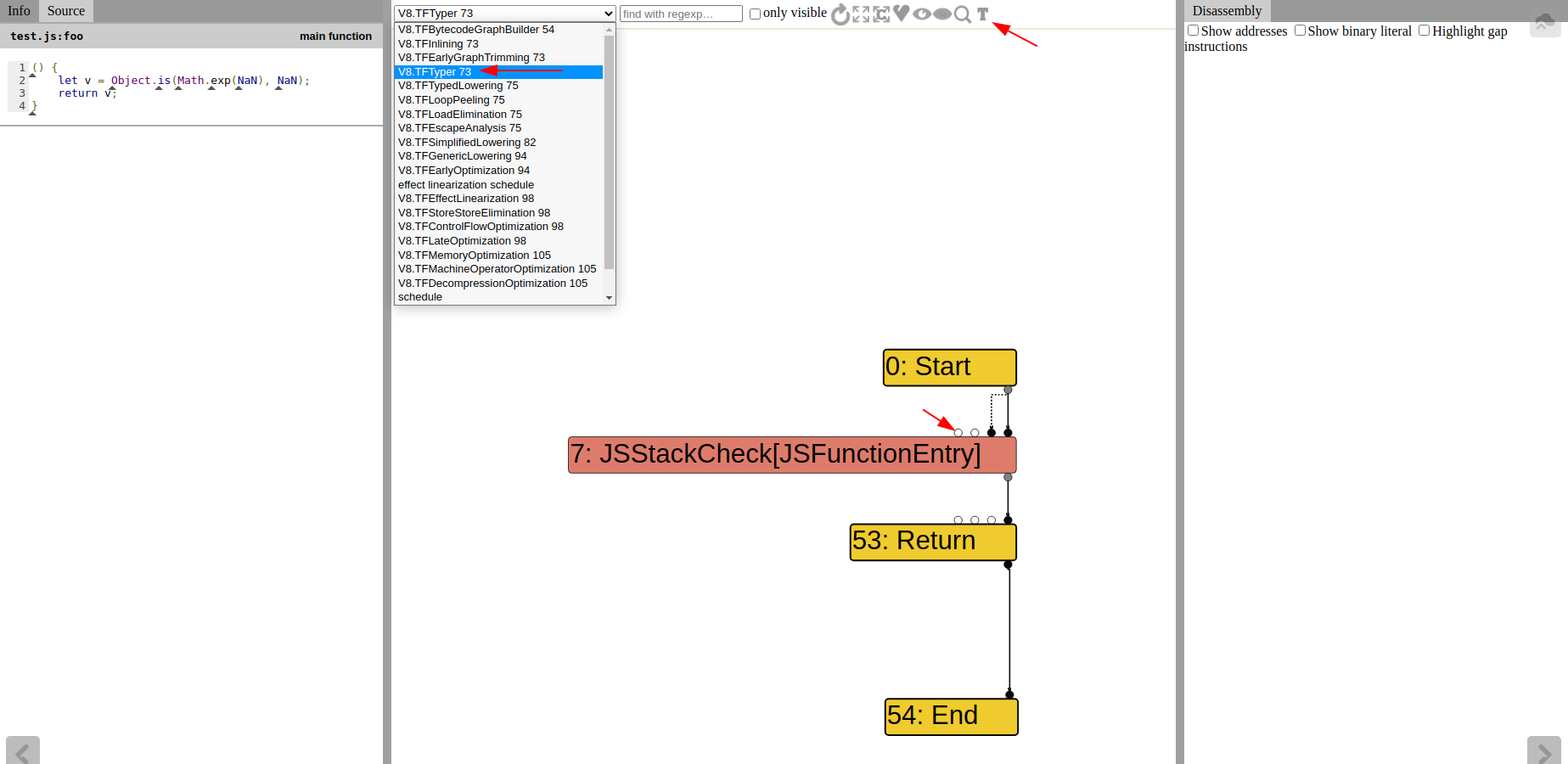Click the relayout graph refresh icon
This screenshot has width=1568, height=764.
pyautogui.click(x=840, y=14)
